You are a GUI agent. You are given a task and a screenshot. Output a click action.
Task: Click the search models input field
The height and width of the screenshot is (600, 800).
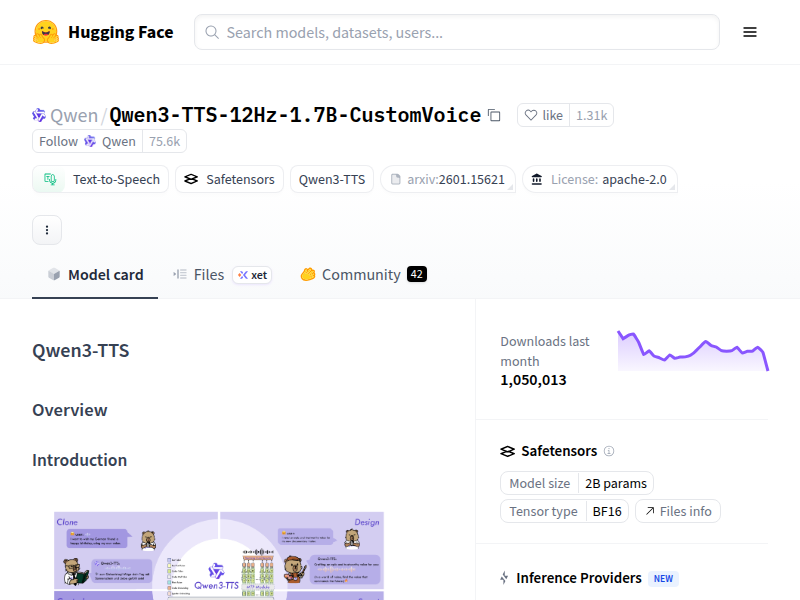456,32
